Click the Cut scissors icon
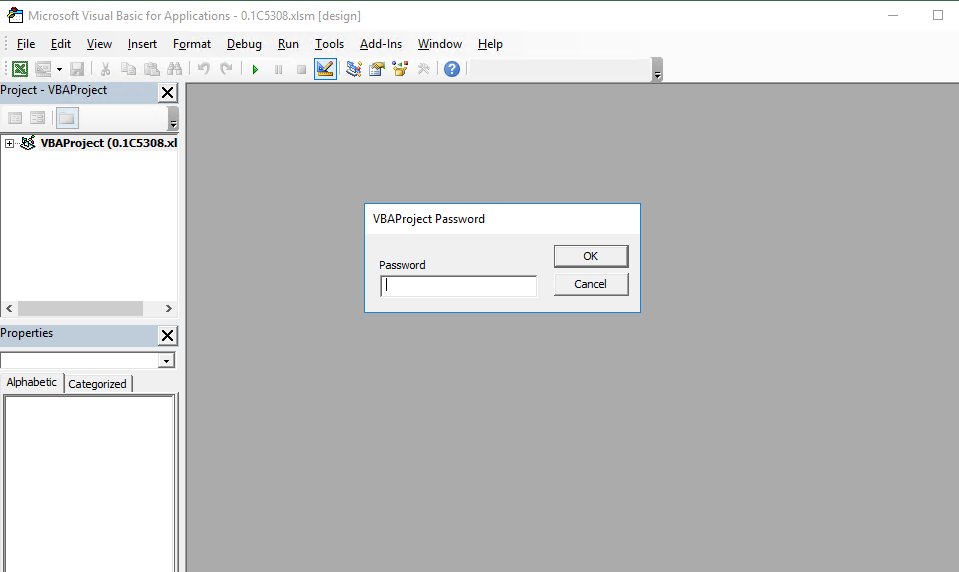This screenshot has width=959, height=572. pos(105,69)
